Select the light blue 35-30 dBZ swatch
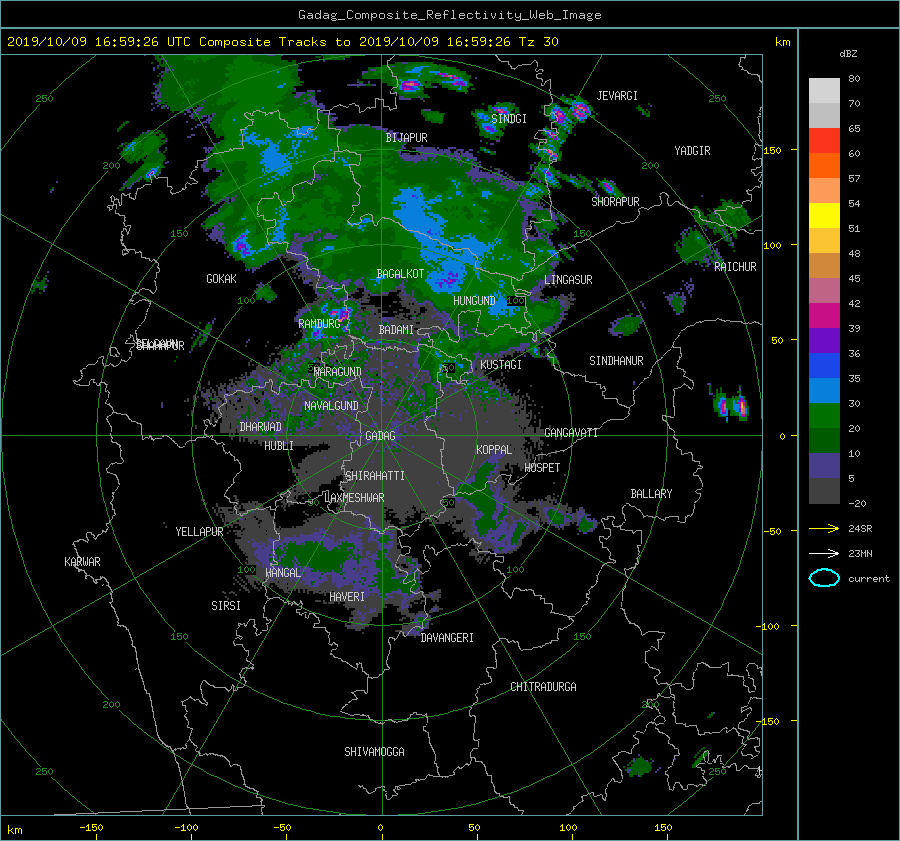 tap(824, 391)
